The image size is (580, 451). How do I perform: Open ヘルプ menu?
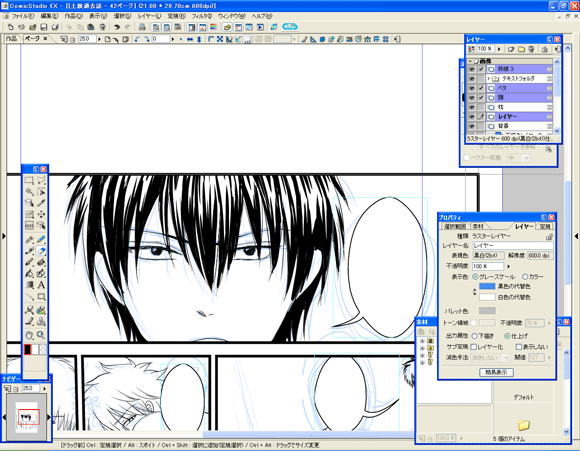click(x=262, y=16)
